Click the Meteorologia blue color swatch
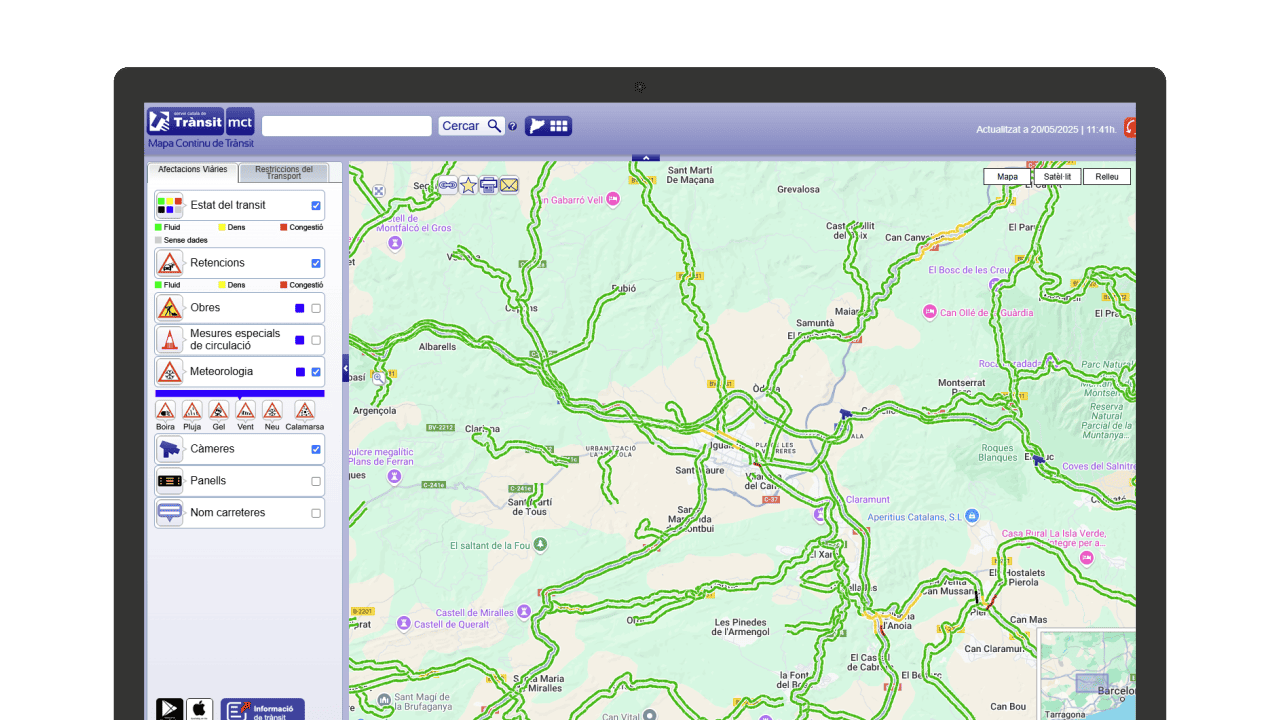 tap(300, 372)
